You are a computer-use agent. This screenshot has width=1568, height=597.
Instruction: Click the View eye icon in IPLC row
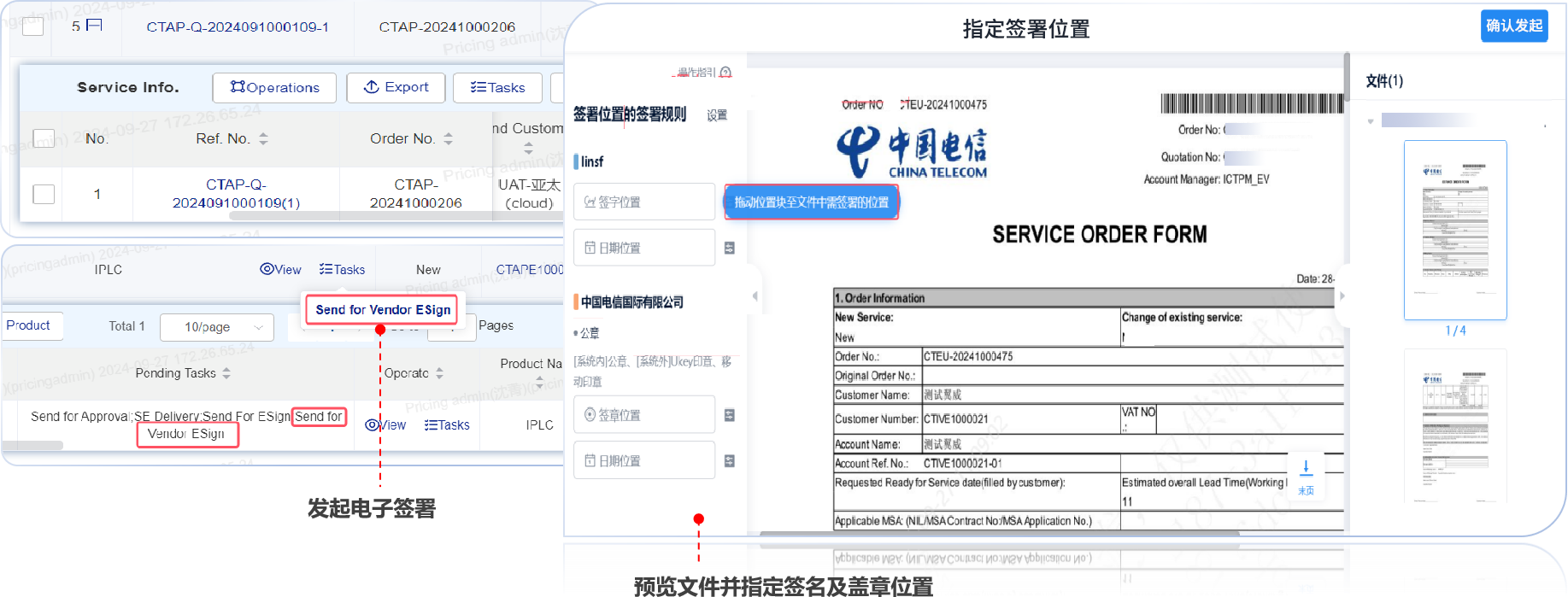tap(267, 270)
